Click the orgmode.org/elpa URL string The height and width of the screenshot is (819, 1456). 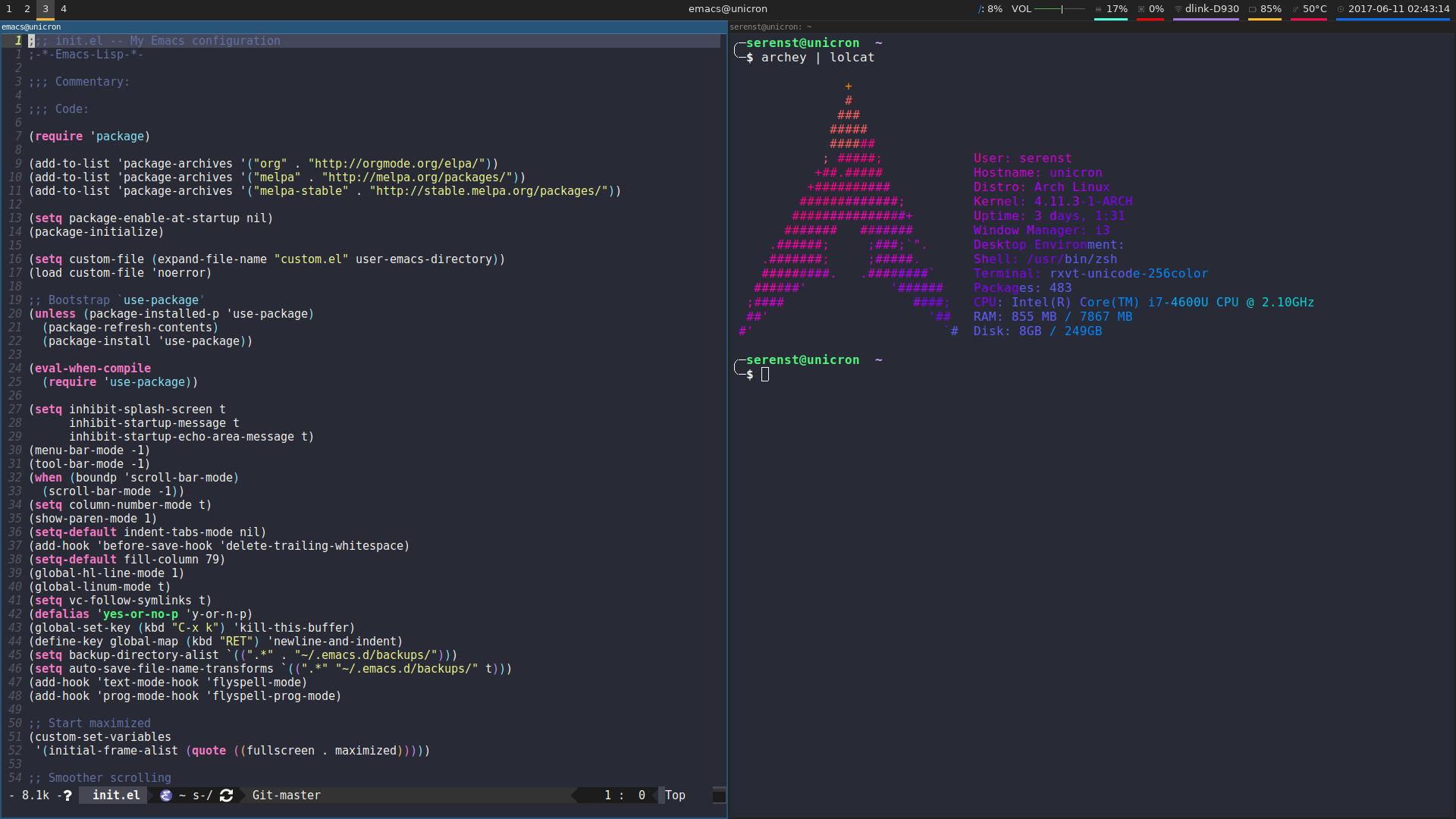point(397,164)
